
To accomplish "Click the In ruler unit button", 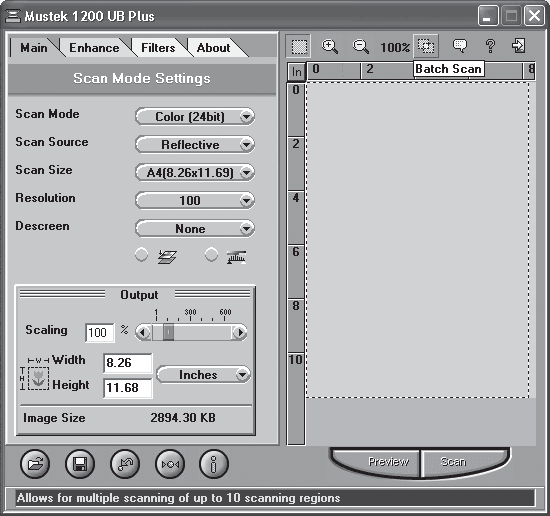I will click(296, 72).
